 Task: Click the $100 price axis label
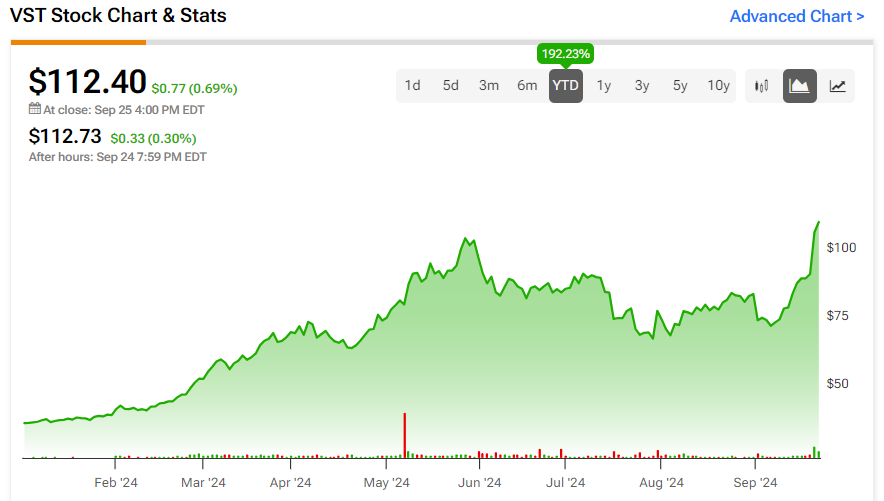point(841,248)
